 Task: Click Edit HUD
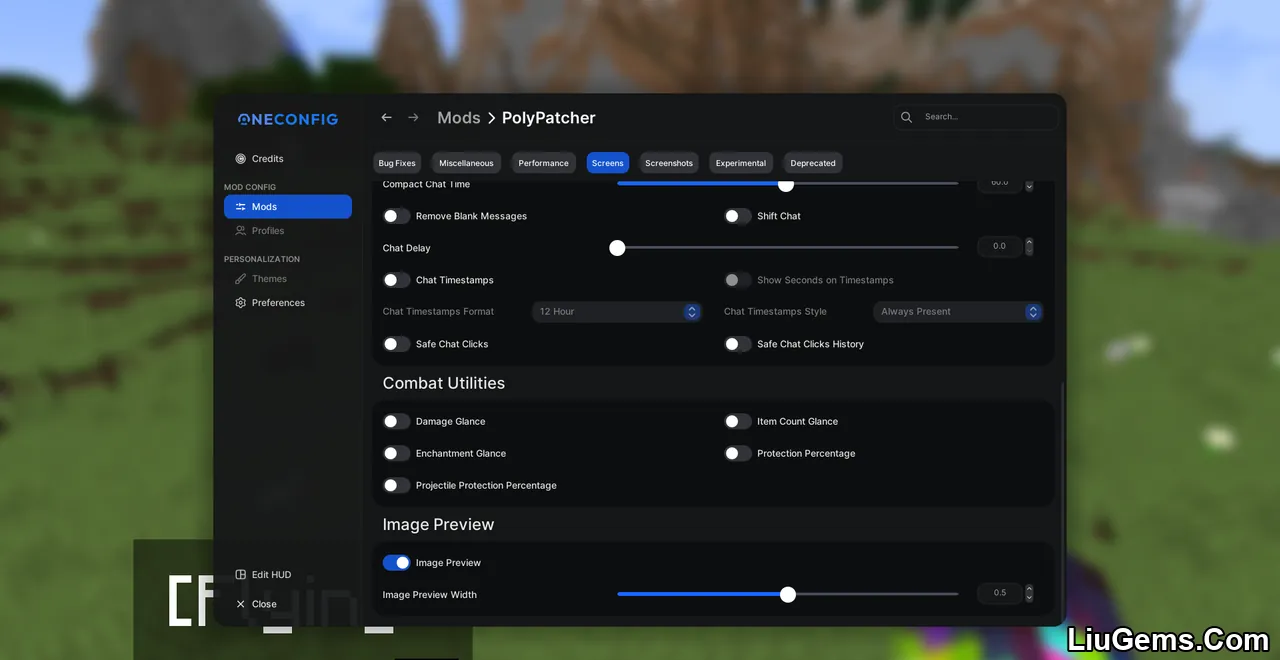point(263,575)
